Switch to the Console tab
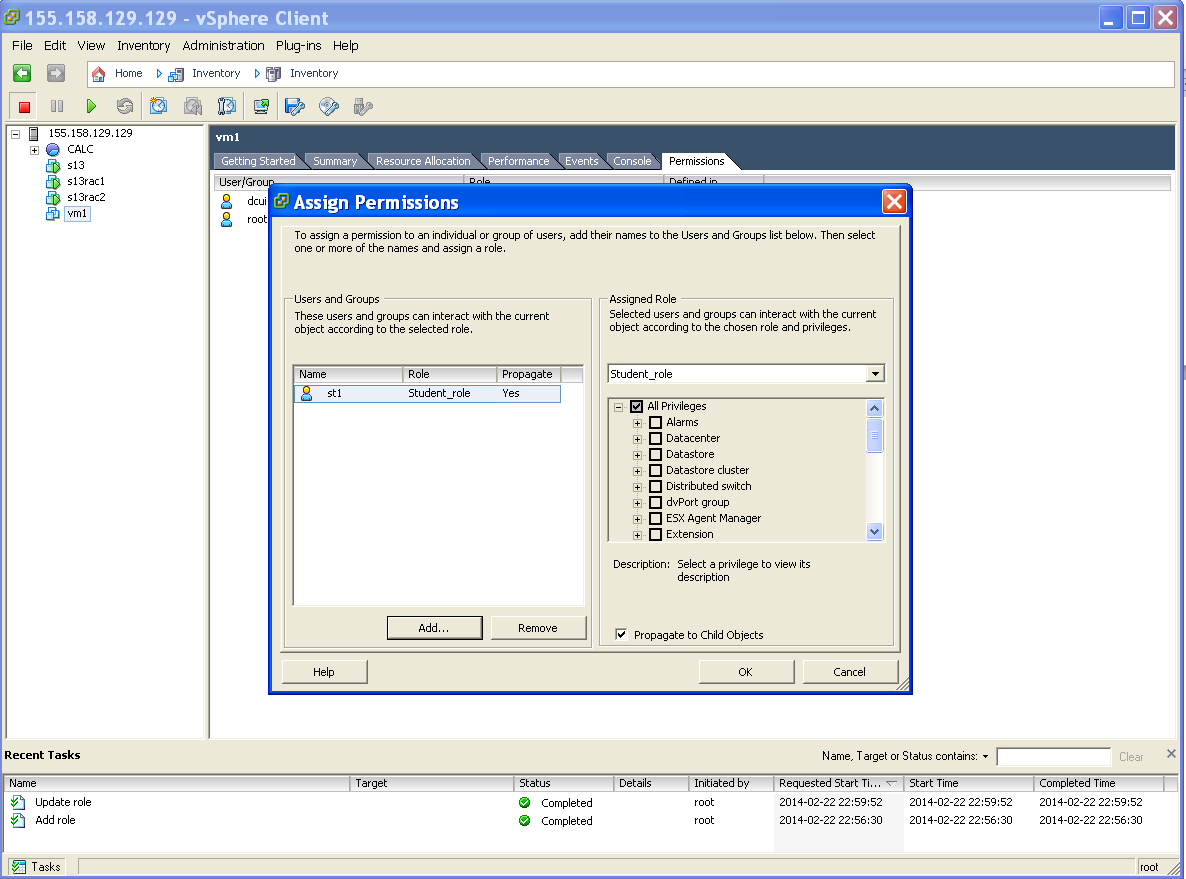 632,161
